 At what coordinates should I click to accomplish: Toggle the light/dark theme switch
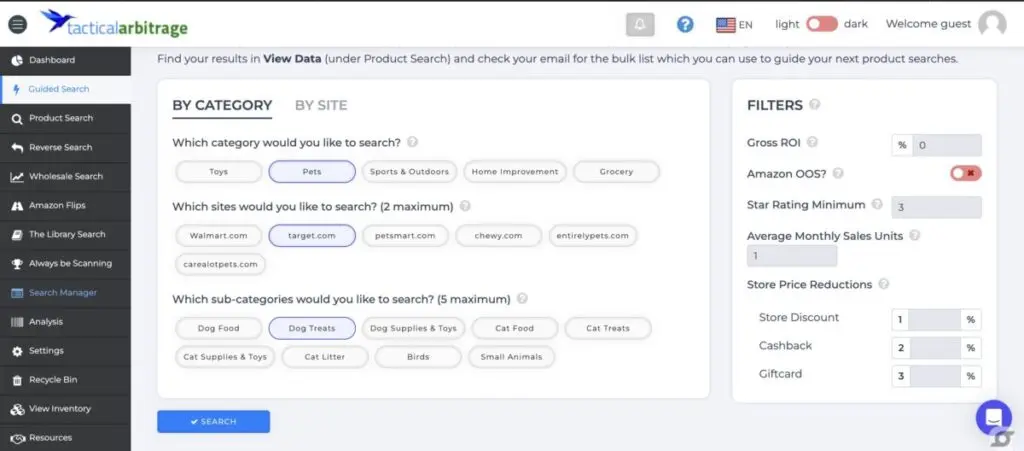coord(822,24)
